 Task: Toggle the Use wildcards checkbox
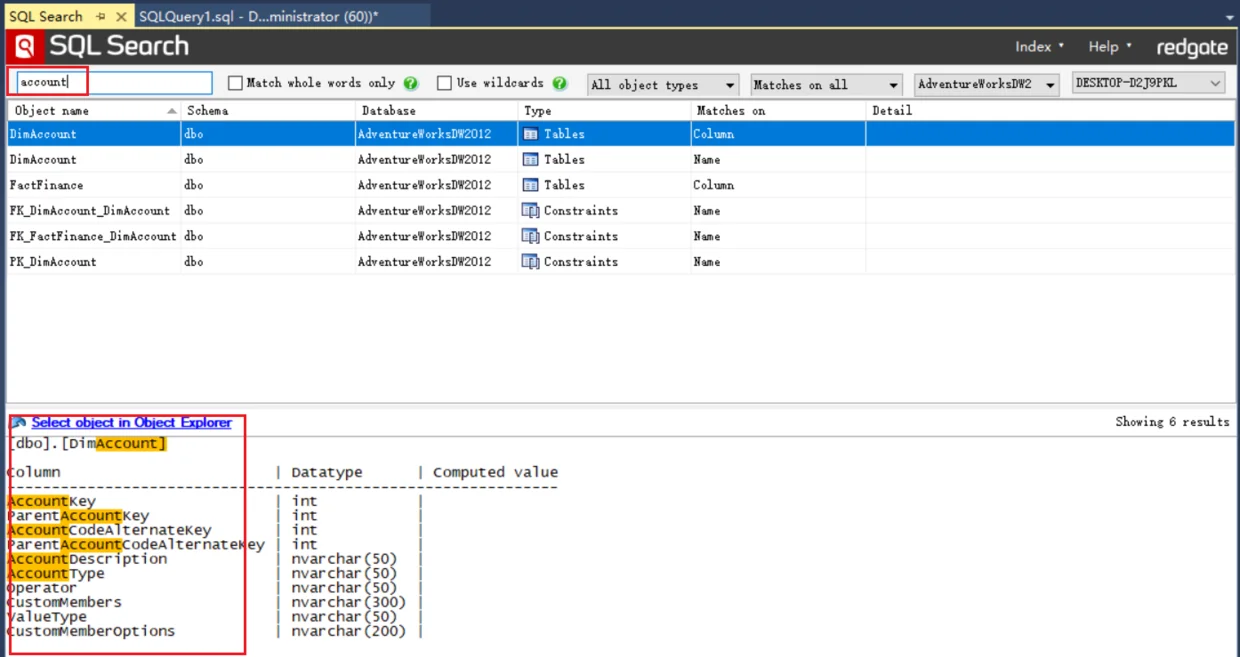click(444, 83)
